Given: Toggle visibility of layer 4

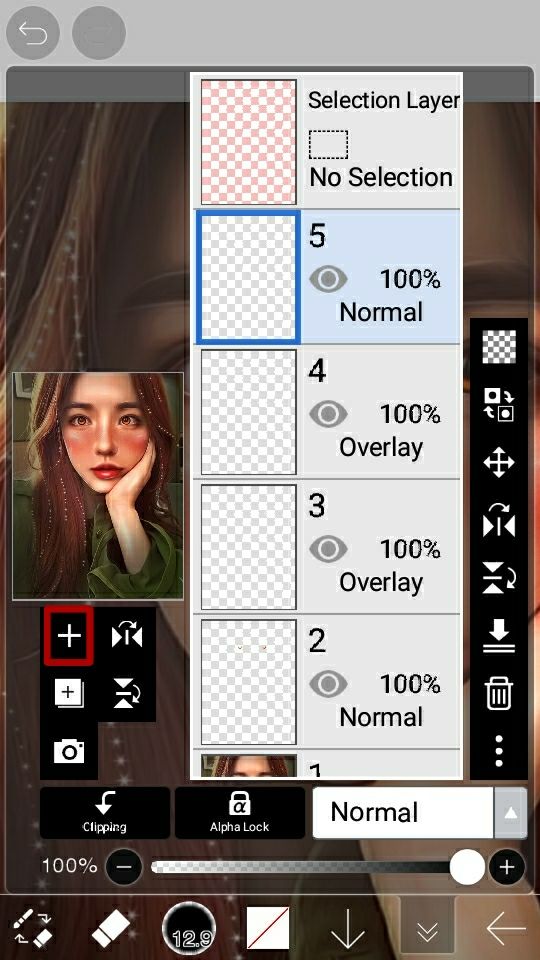Looking at the screenshot, I should [x=328, y=414].
